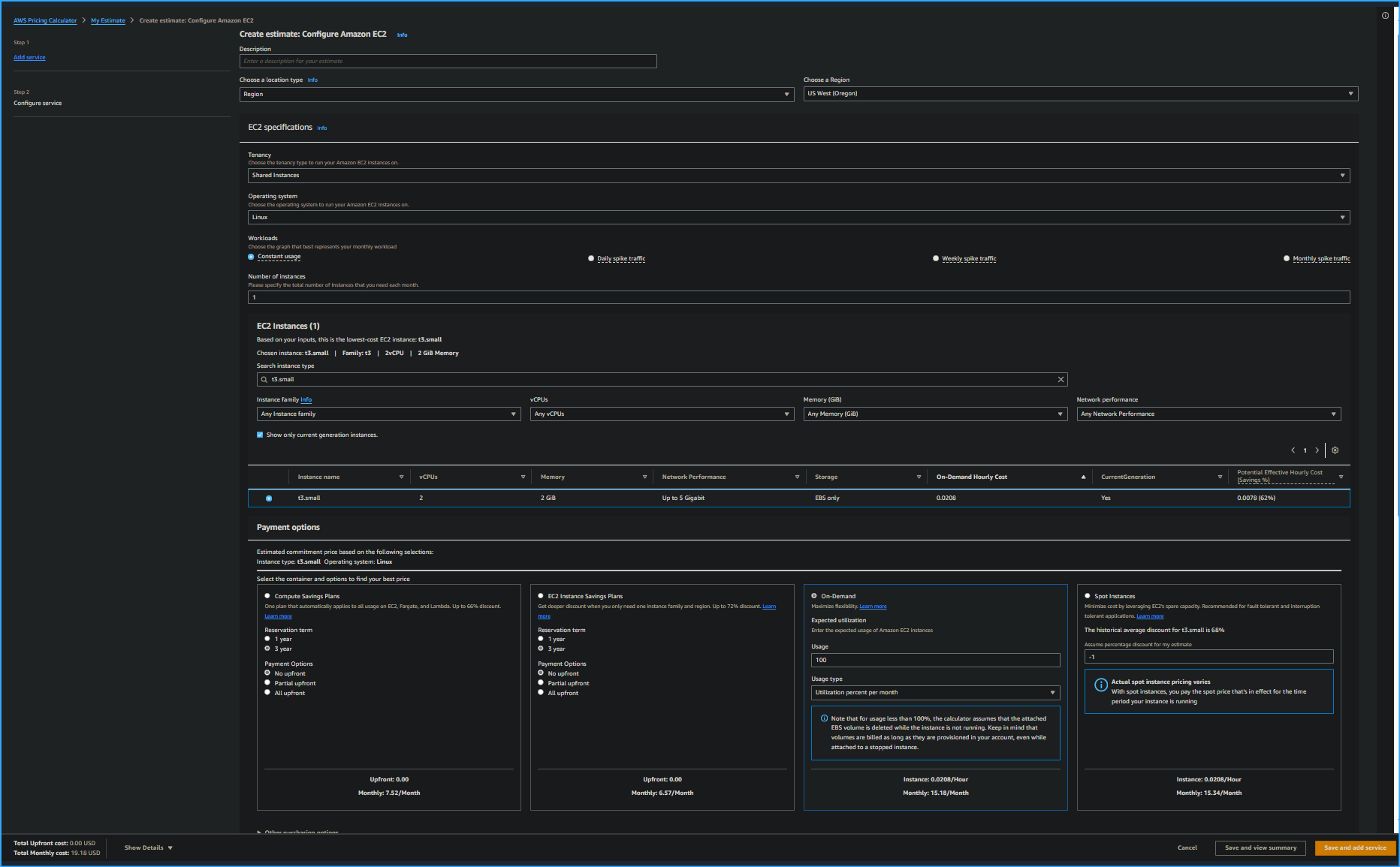Uncheck Show only current generation instances
This screenshot has height=867, width=1400.
[x=260, y=435]
